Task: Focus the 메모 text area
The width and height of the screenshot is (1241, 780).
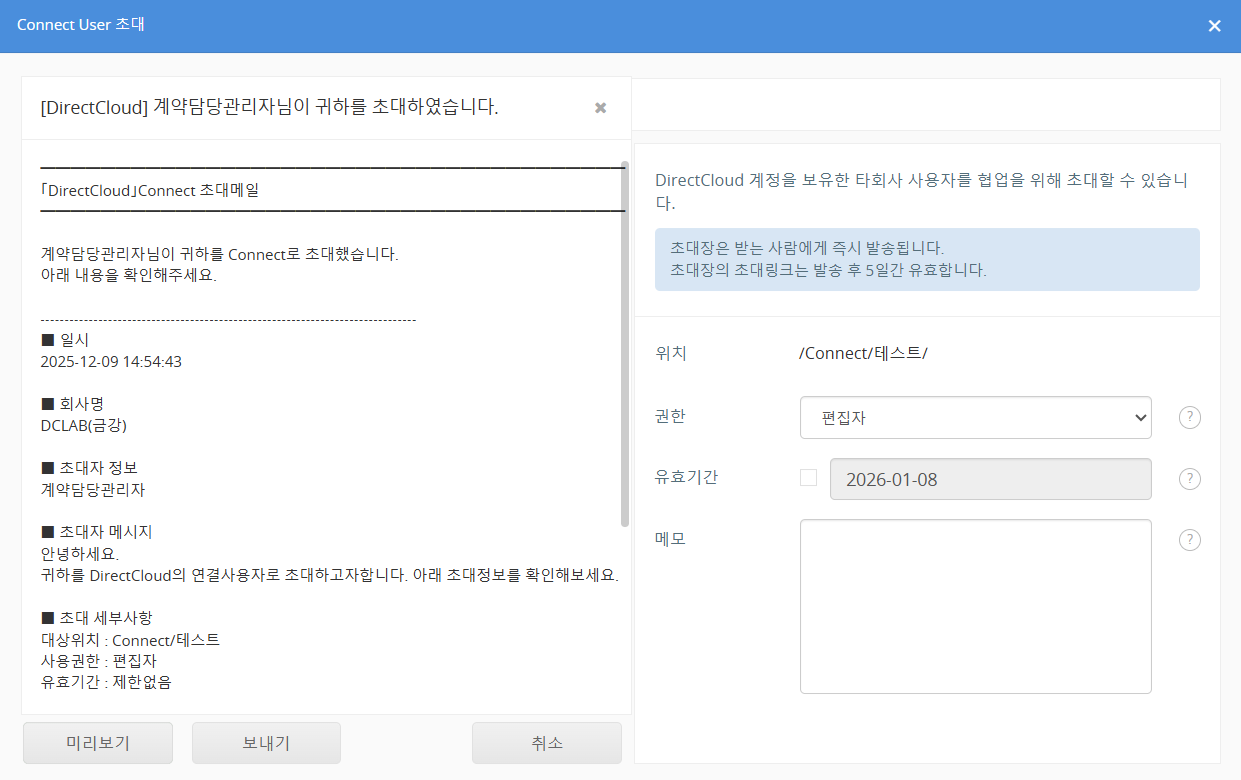Action: click(x=976, y=606)
